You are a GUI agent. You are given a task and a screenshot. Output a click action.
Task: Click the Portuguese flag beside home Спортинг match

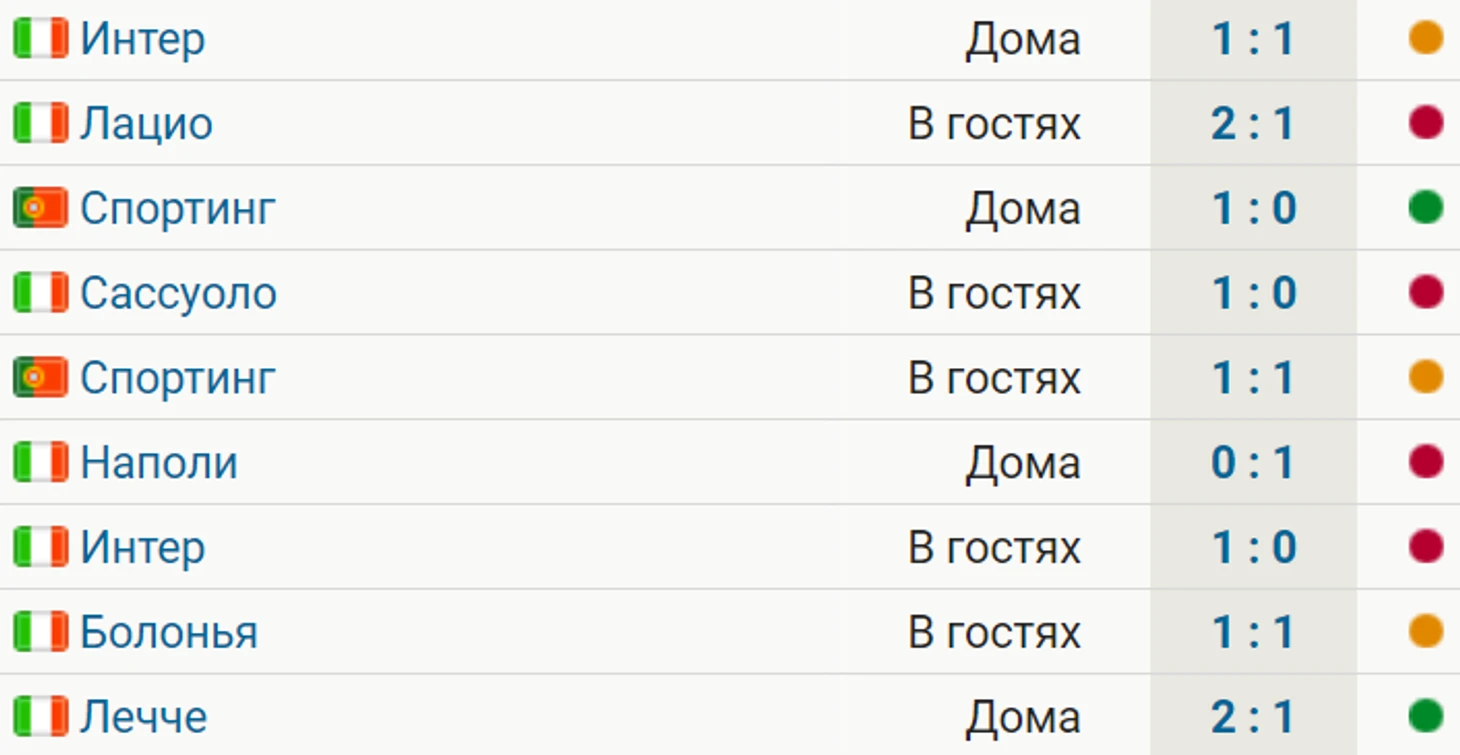click(x=40, y=208)
